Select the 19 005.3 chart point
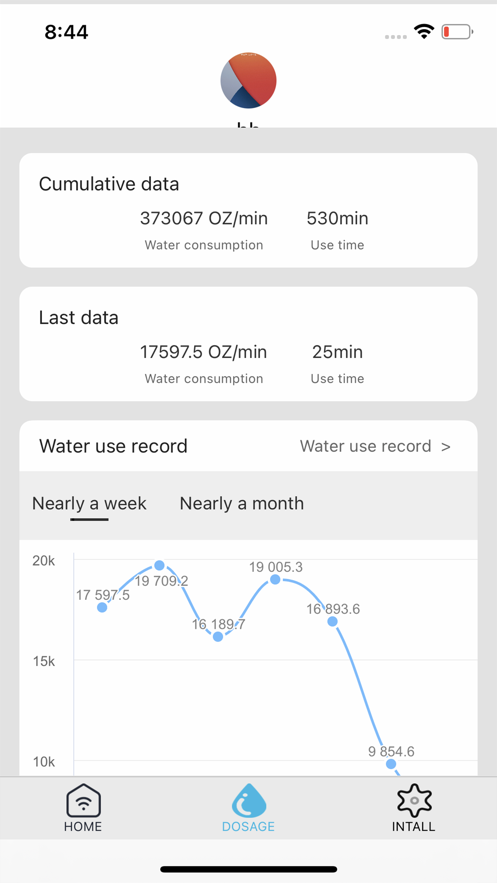This screenshot has width=497, height=883. [x=275, y=579]
